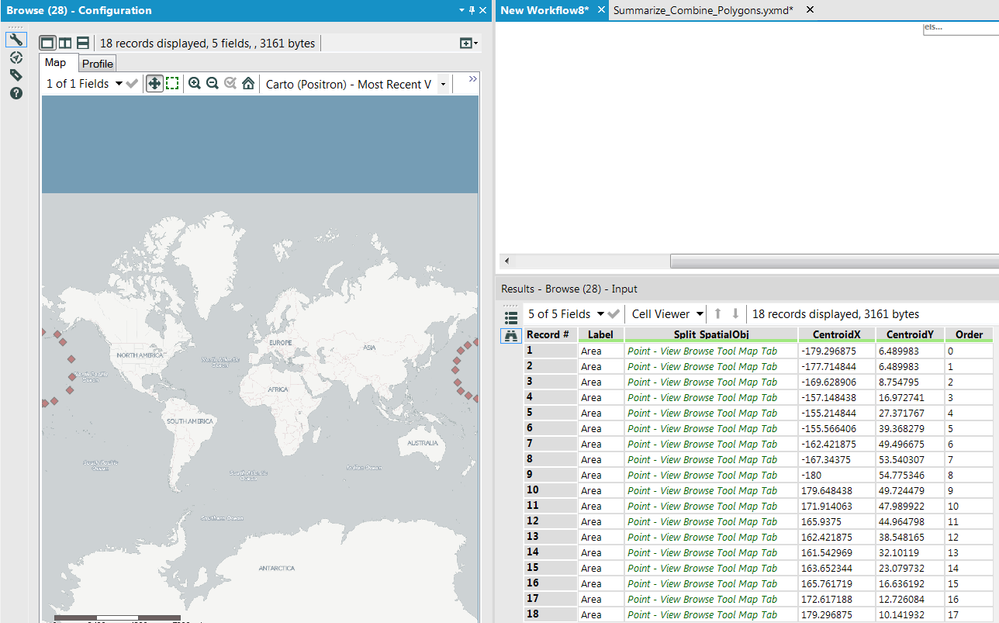Switch to Summarize_Combine_Polygons.yxmd tab

click(703, 10)
